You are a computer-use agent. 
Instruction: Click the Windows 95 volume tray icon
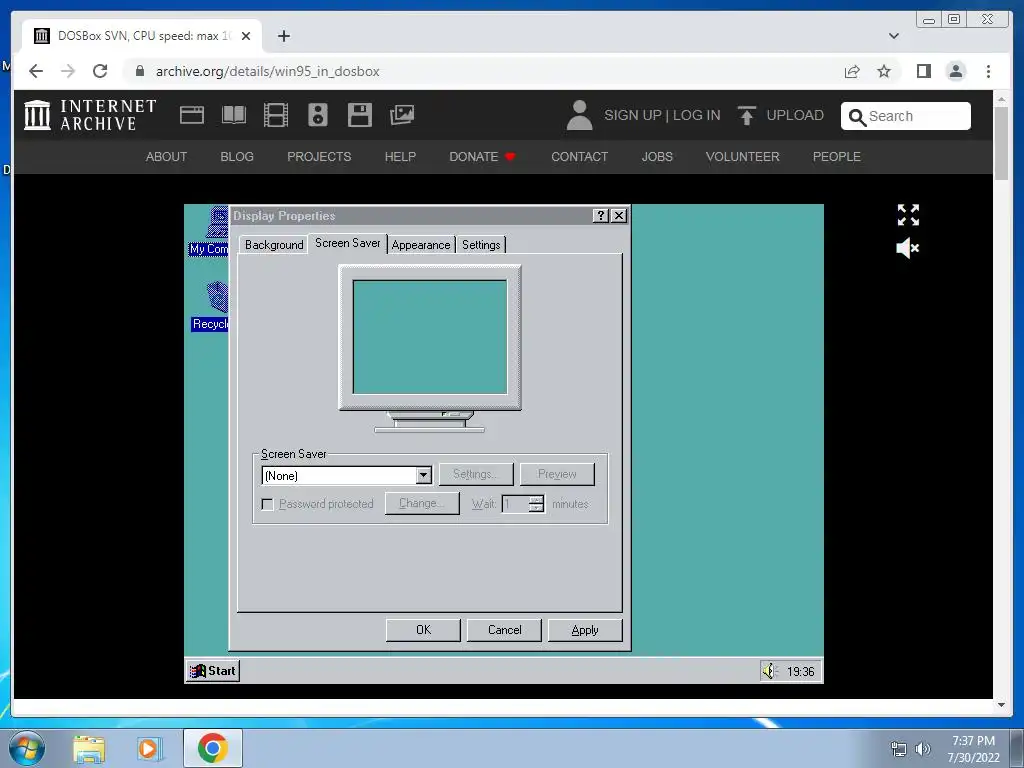pyautogui.click(x=770, y=671)
